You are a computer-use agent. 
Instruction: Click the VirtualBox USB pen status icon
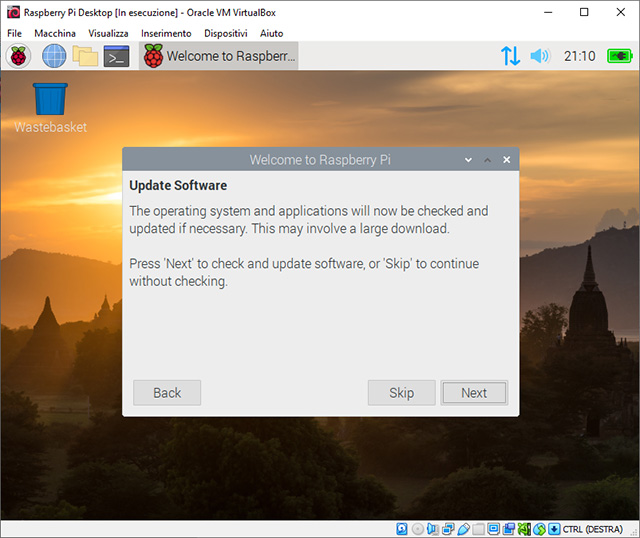463,528
